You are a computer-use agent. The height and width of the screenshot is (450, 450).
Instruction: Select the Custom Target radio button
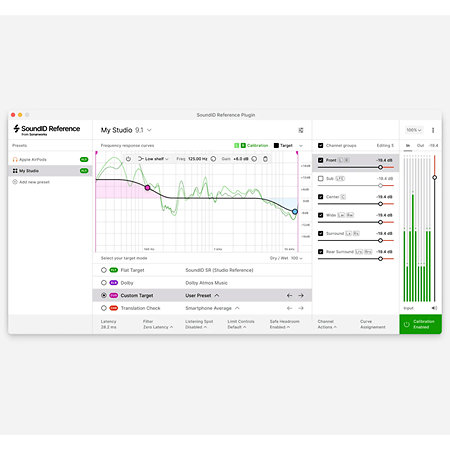[x=104, y=295]
